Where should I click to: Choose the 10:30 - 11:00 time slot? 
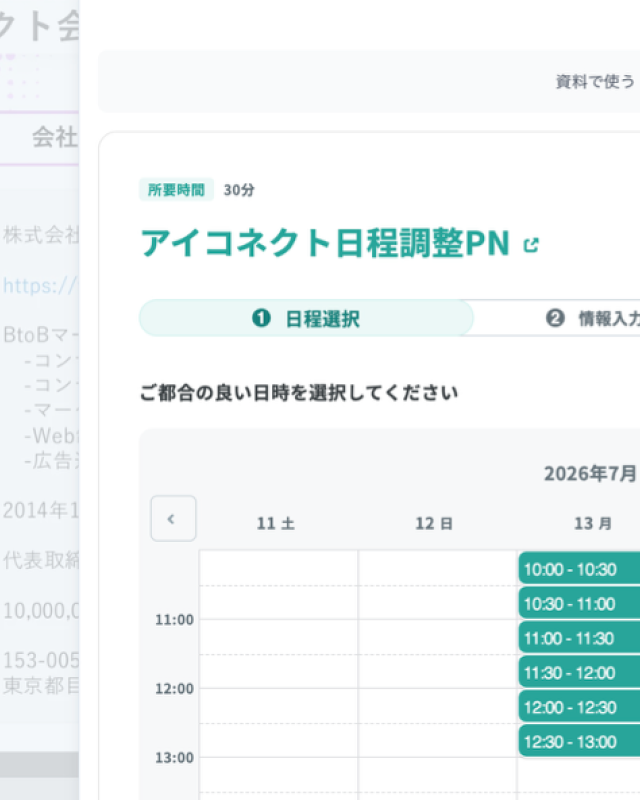pos(579,604)
